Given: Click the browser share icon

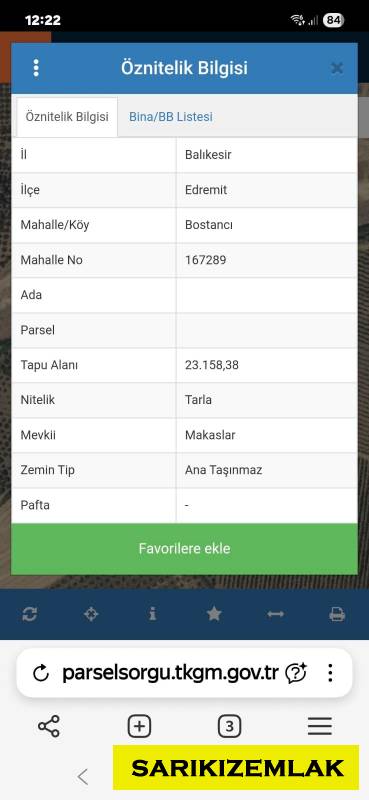Looking at the screenshot, I should pos(48,726).
